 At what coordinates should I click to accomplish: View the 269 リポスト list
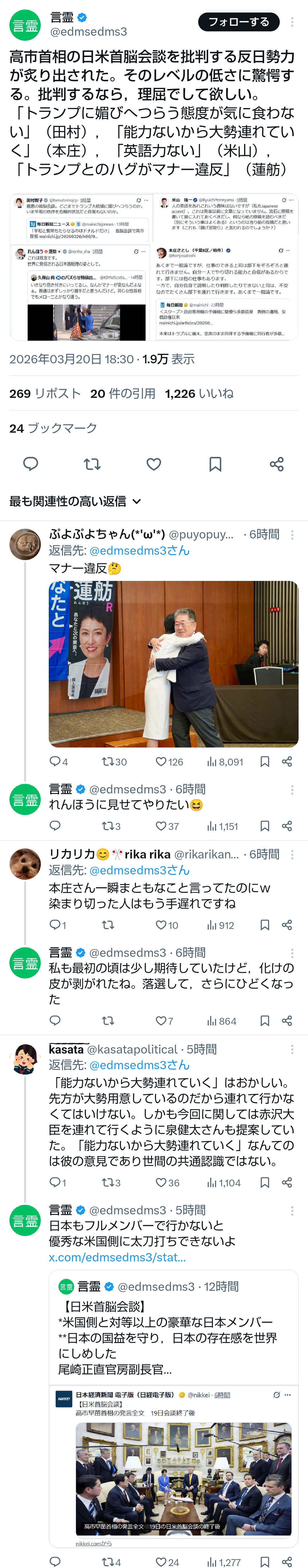click(x=45, y=393)
